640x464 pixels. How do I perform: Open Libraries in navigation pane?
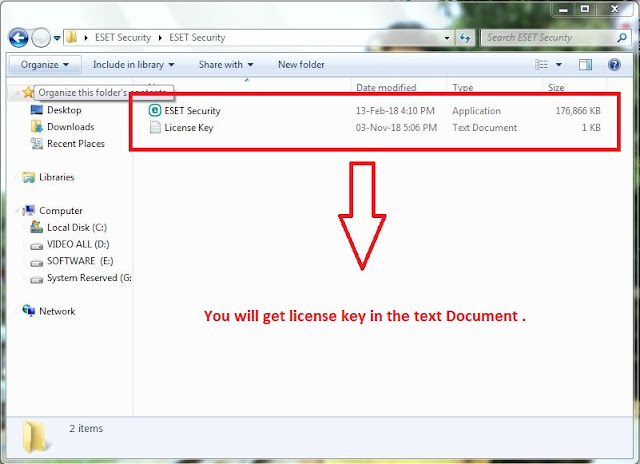point(56,177)
